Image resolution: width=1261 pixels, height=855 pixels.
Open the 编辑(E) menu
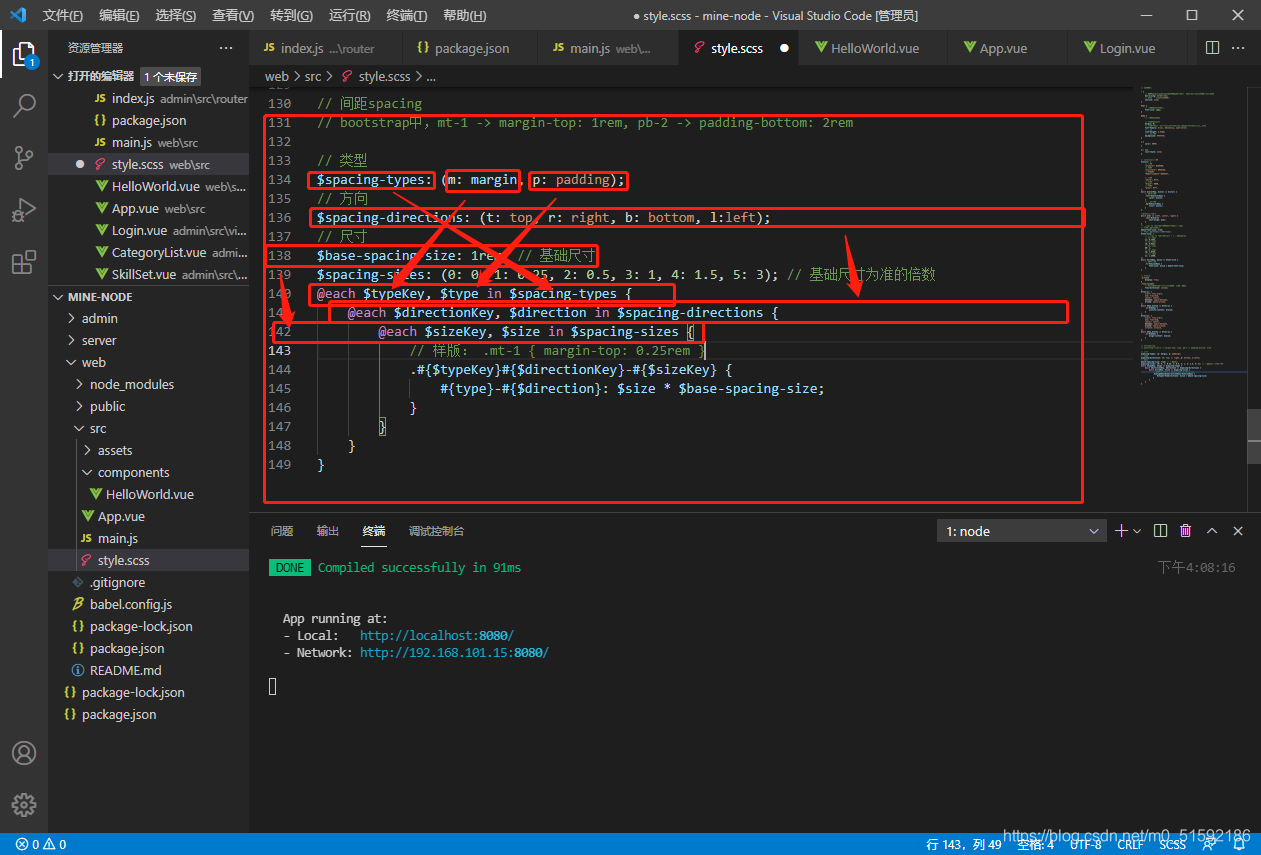(x=120, y=16)
